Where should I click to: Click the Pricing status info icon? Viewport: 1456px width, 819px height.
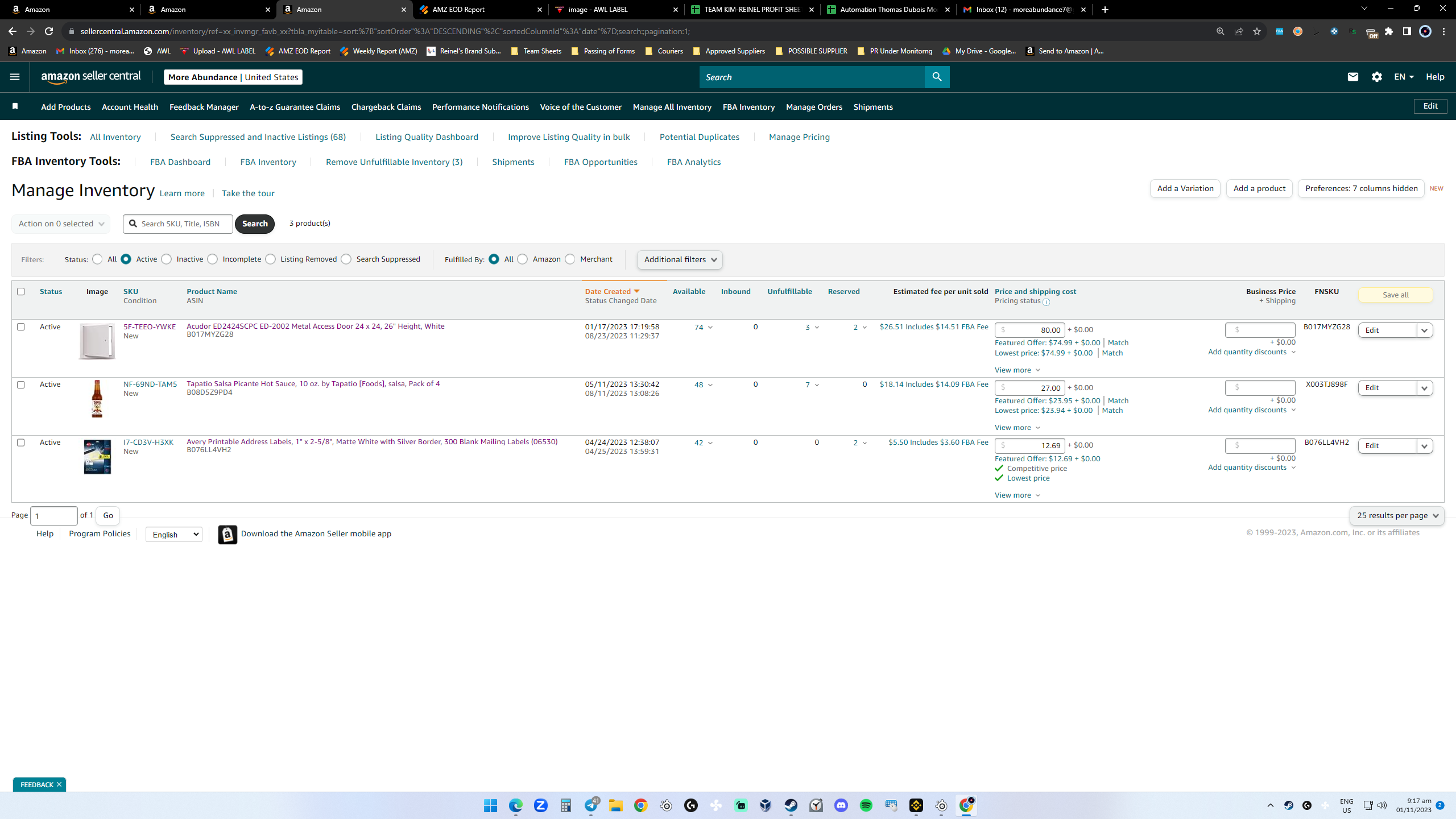(x=1046, y=302)
